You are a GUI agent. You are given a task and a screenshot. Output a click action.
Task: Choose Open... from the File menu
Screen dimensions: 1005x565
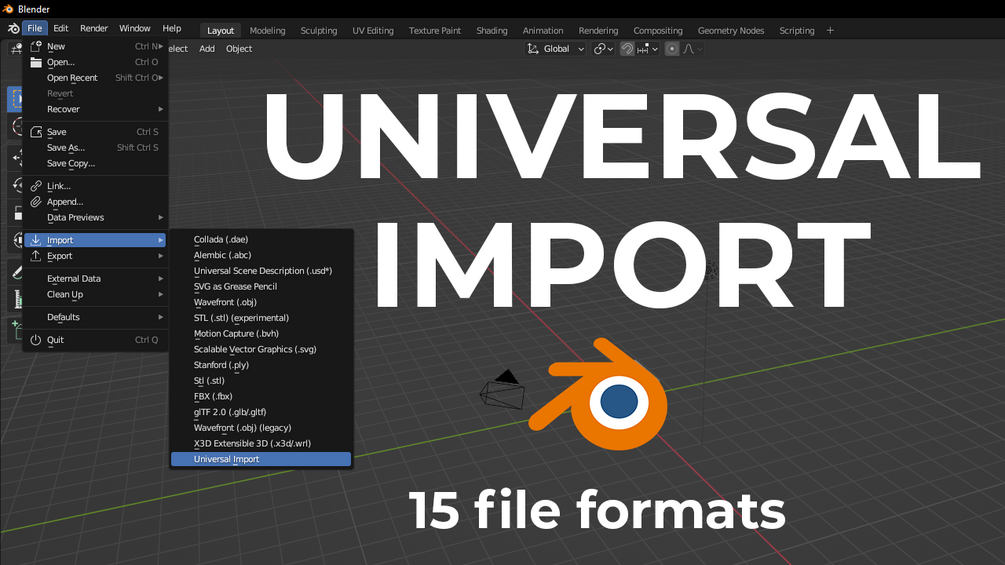click(95, 62)
